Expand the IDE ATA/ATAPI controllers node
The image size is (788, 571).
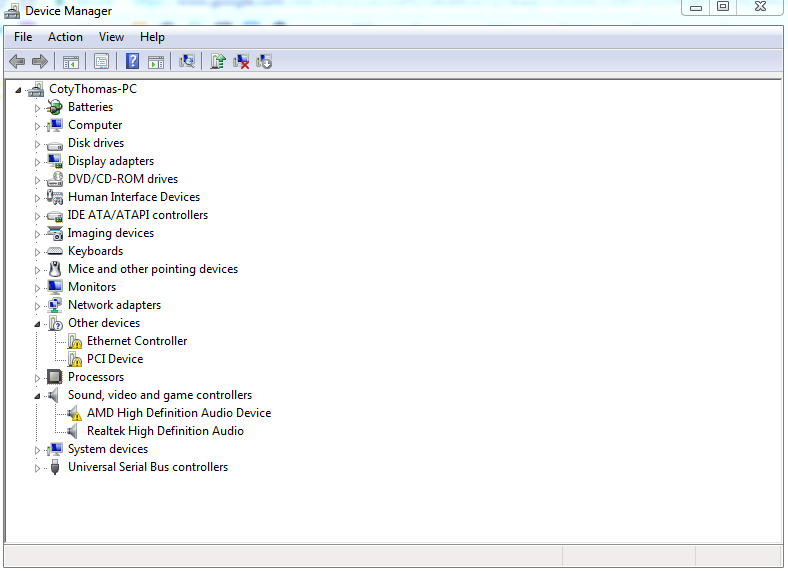[x=37, y=216]
